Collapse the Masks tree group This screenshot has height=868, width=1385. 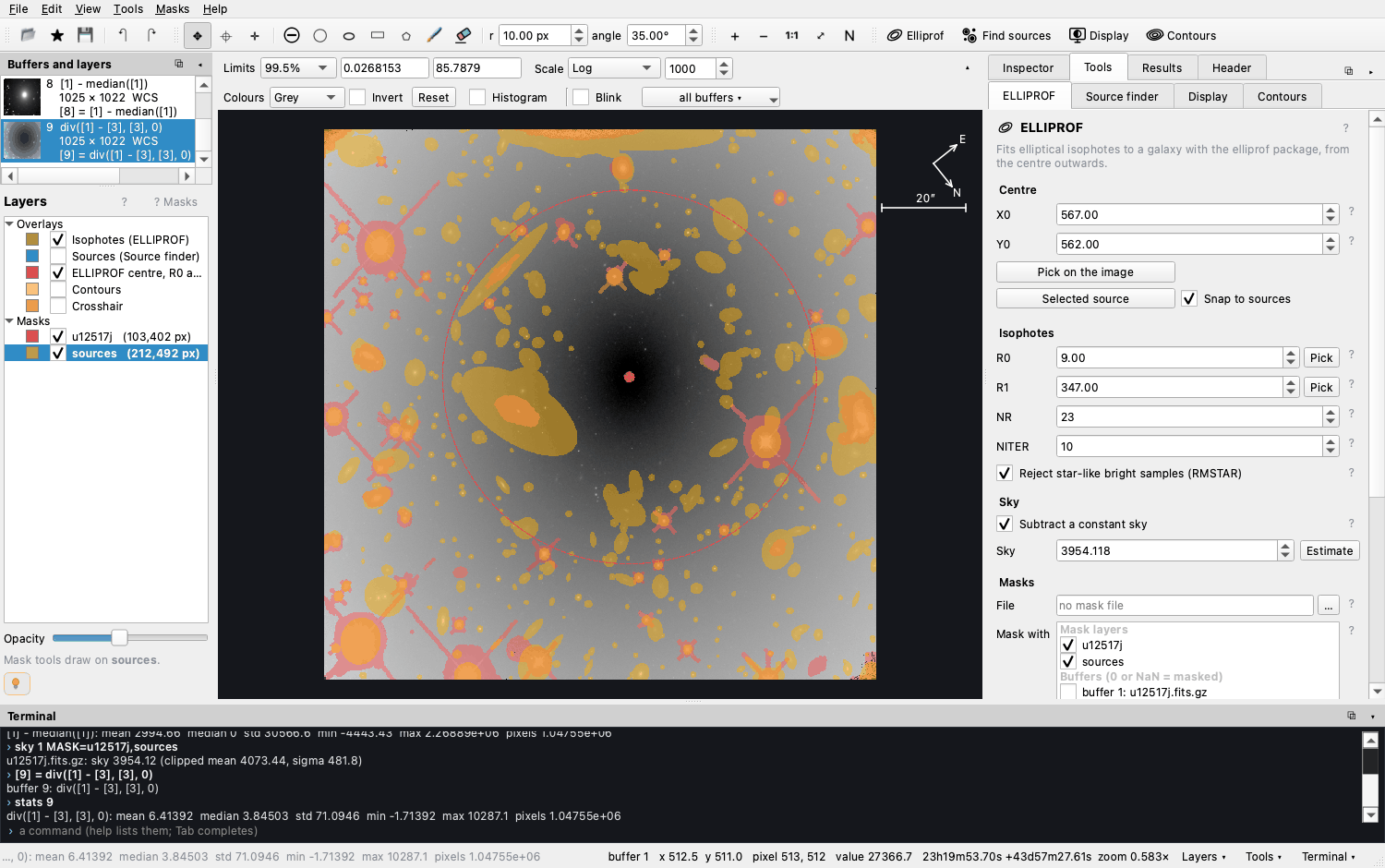click(9, 321)
